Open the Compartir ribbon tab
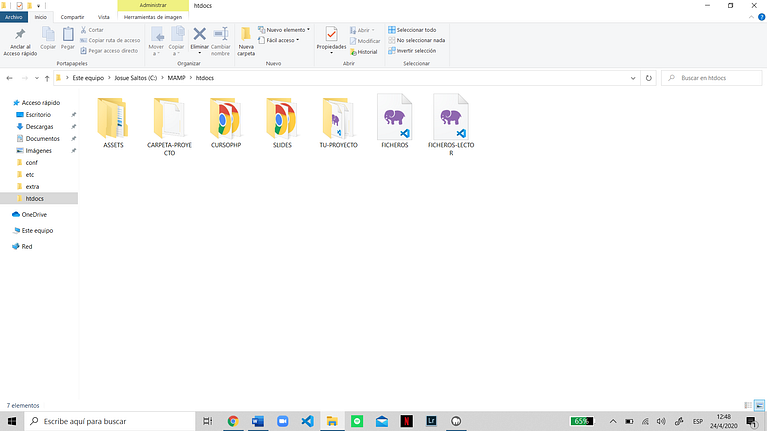This screenshot has width=767, height=431. click(72, 17)
